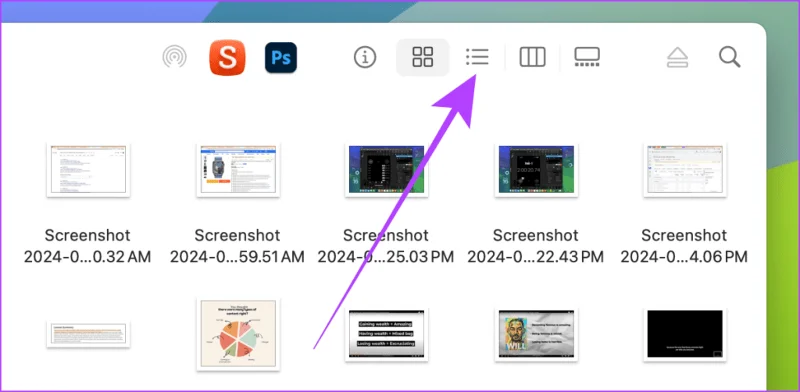This screenshot has height=392, width=800.
Task: Select screenshot thumbnail ending 25.03 PM
Action: click(x=386, y=169)
